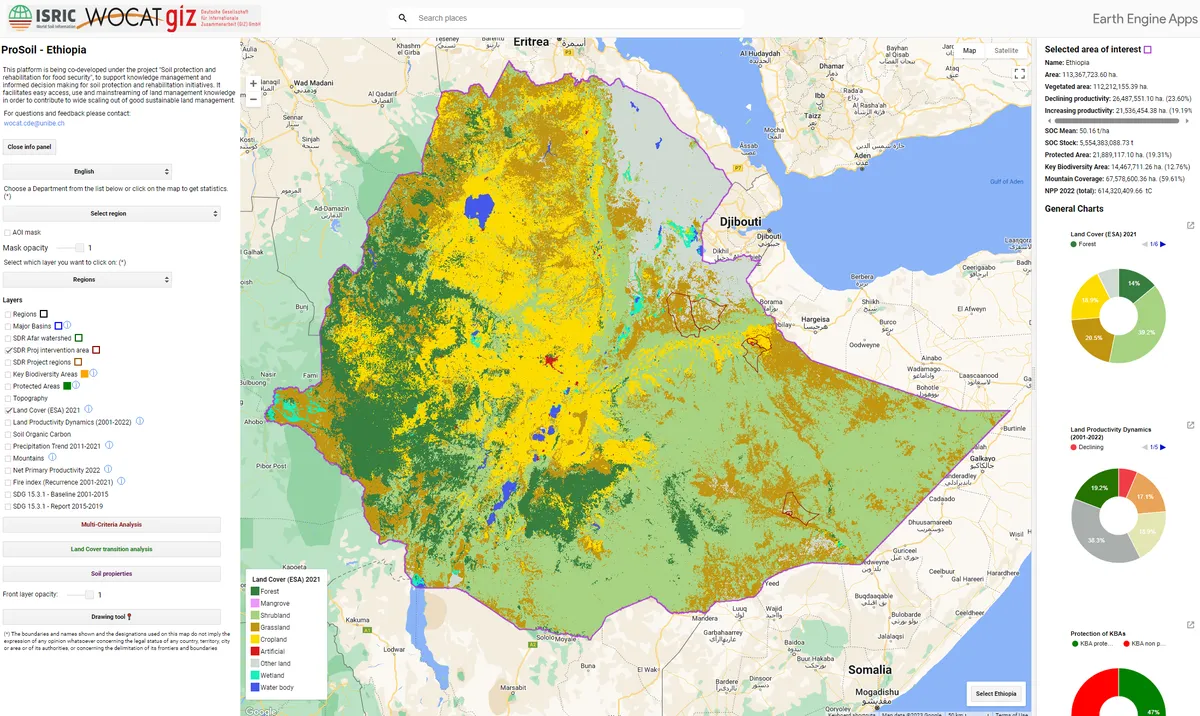
Task: Open the English language dropdown
Action: pyautogui.click(x=88, y=172)
